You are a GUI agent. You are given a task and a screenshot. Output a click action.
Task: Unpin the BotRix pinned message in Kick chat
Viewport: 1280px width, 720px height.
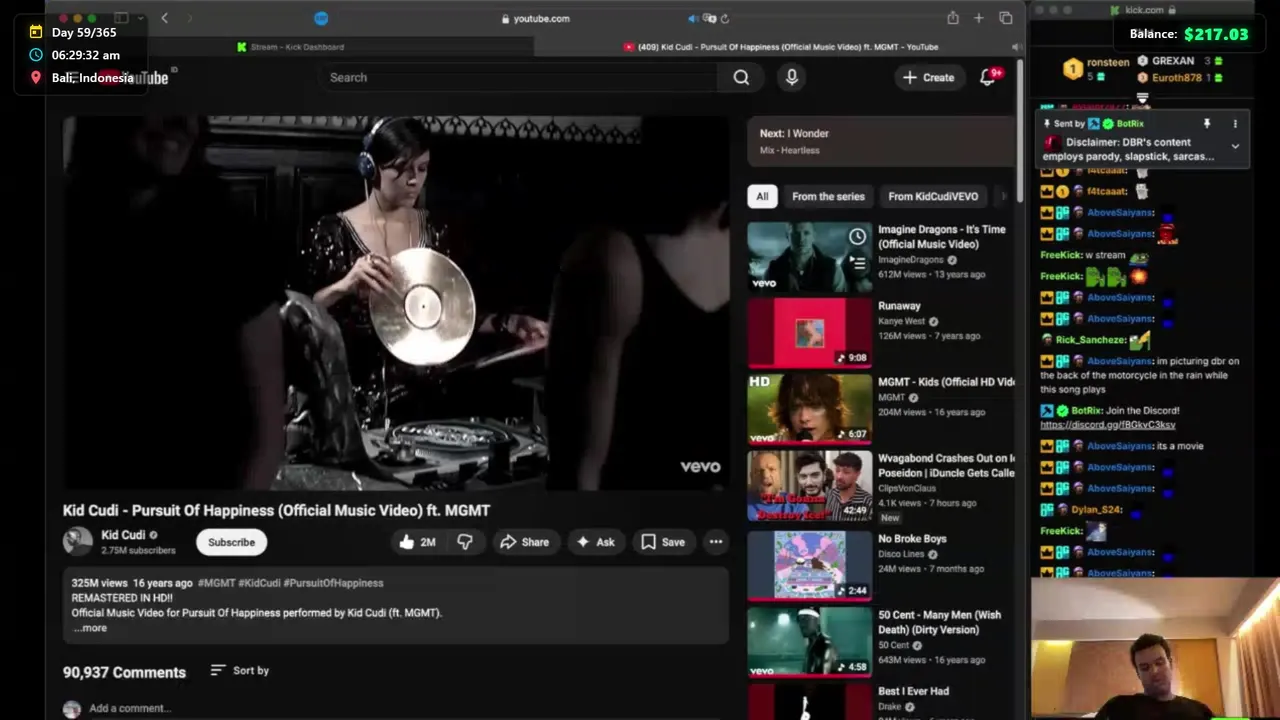point(1207,124)
